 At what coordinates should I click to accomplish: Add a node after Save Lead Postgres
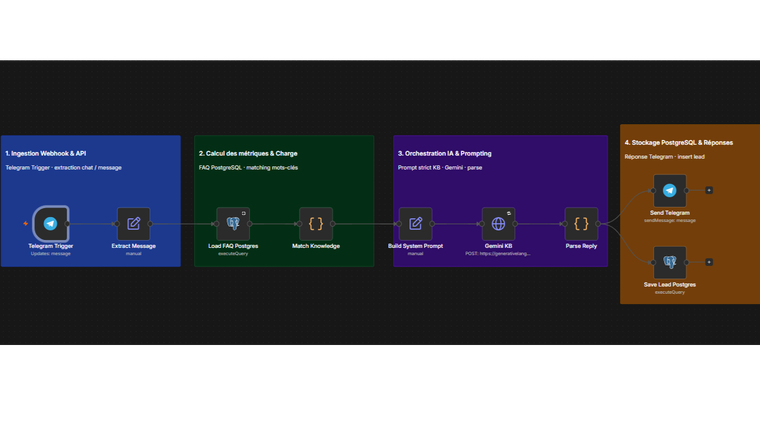click(x=709, y=262)
